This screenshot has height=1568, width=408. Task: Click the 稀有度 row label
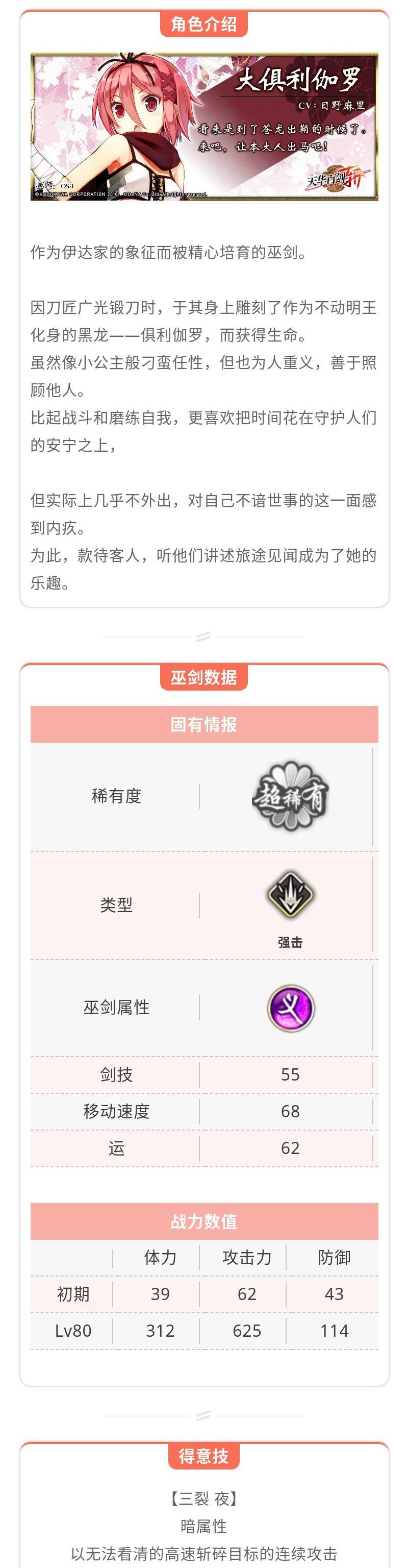[116, 796]
